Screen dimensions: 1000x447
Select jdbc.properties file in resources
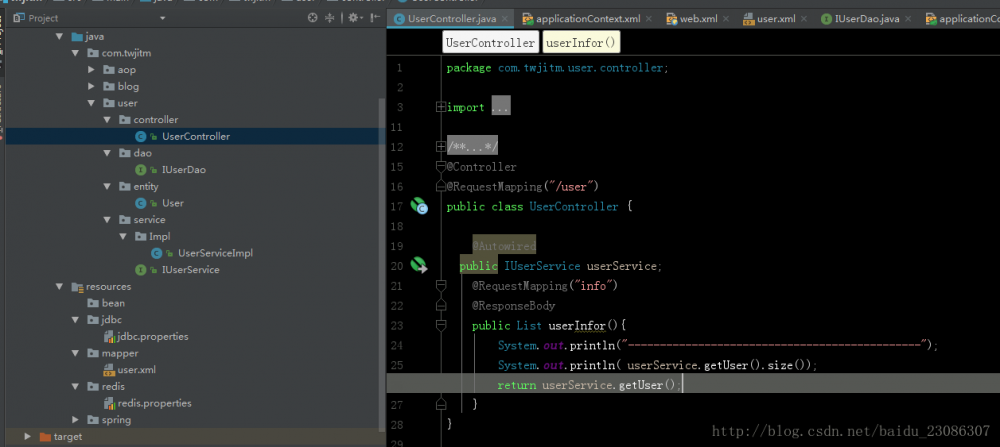[152, 337]
